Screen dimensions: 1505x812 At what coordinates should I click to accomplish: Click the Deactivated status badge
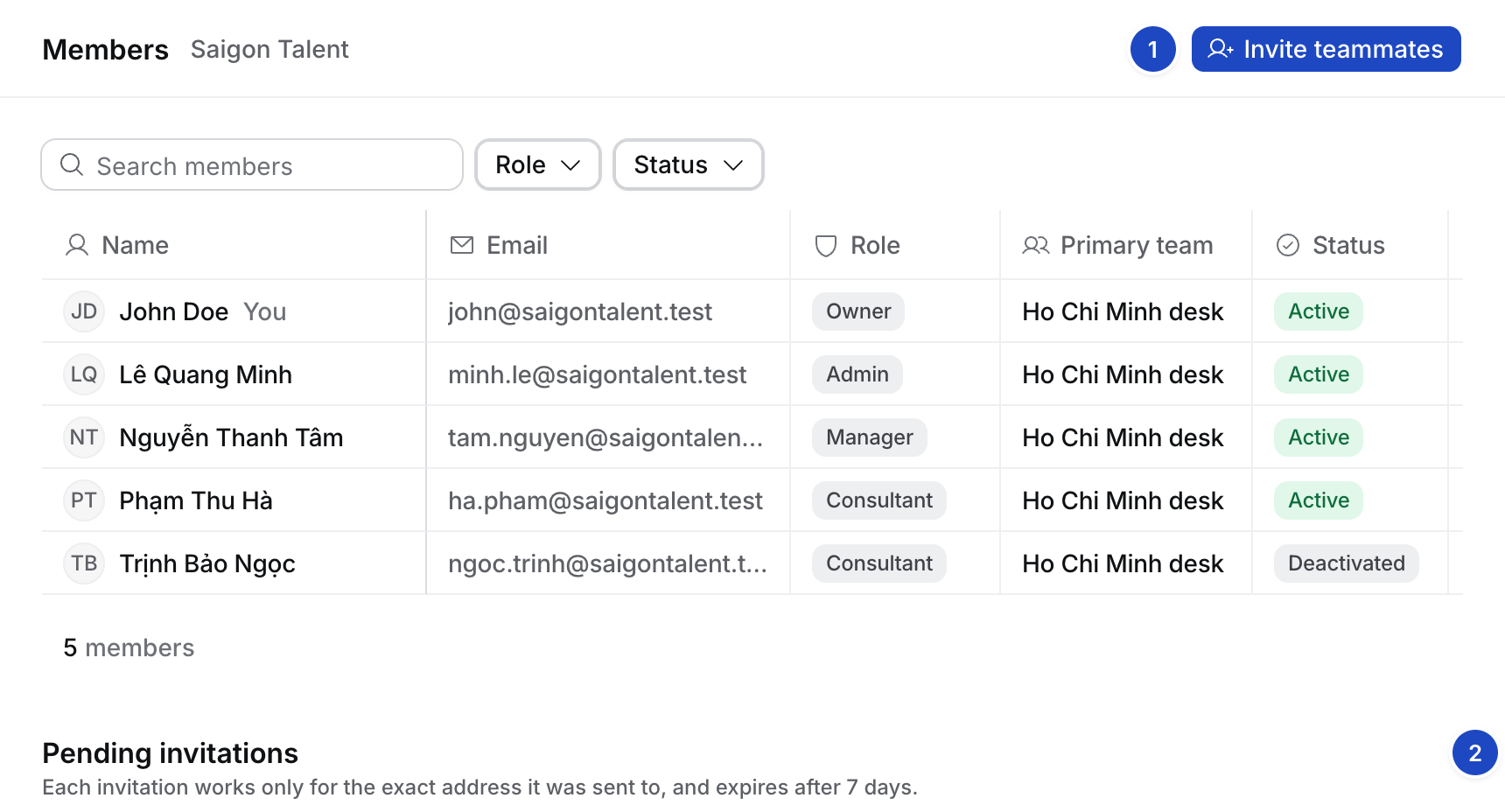tap(1347, 563)
